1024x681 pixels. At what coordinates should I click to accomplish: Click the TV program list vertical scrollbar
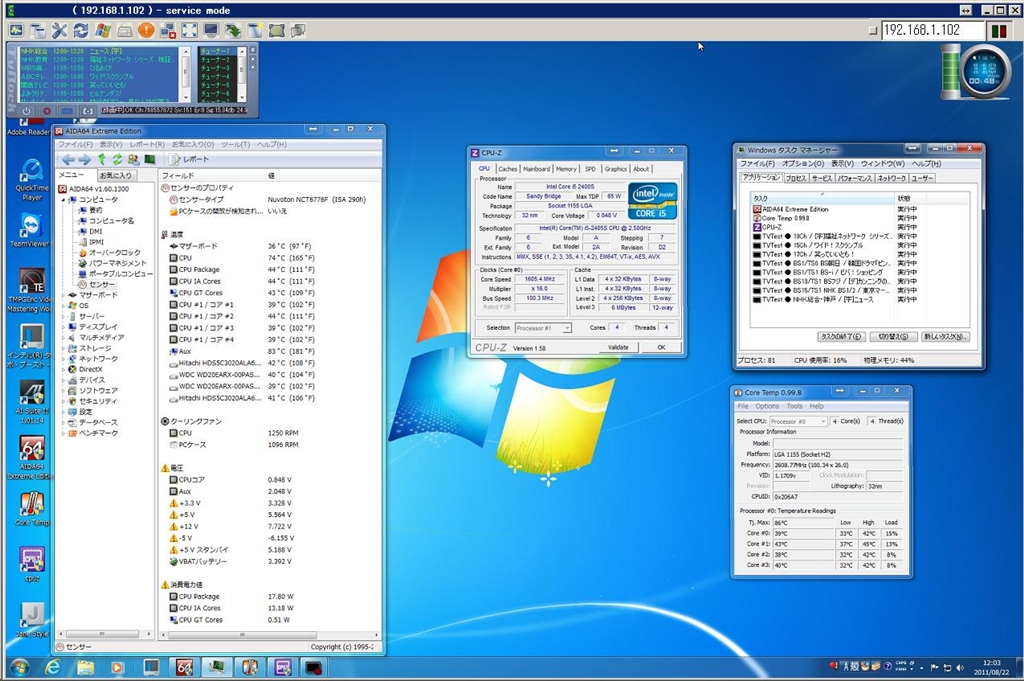(185, 74)
